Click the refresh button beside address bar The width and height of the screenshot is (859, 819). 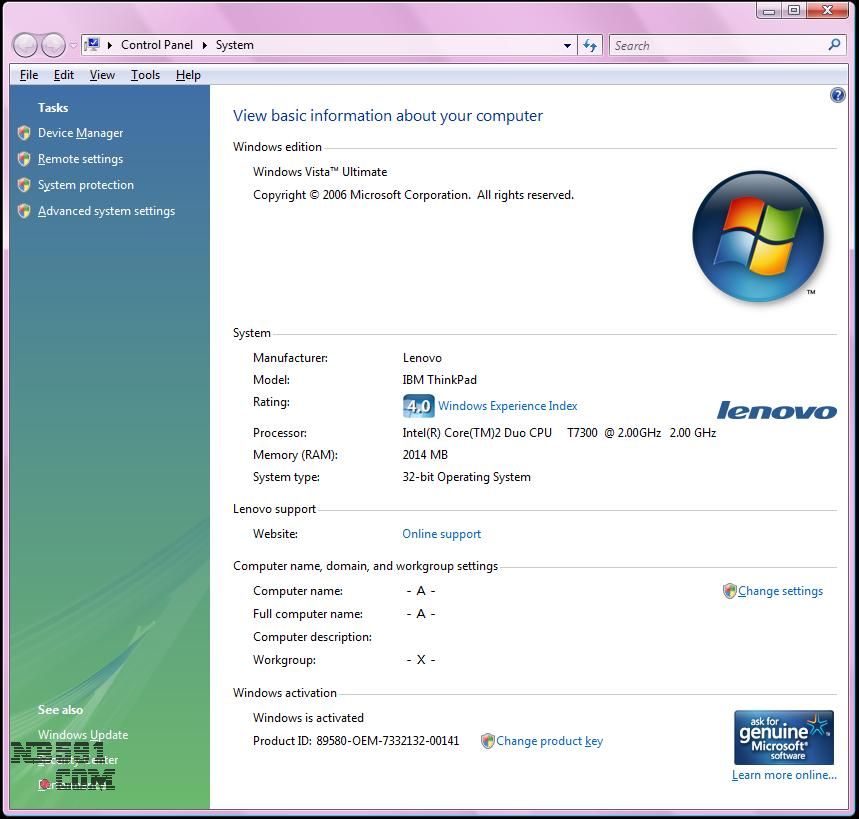pyautogui.click(x=590, y=45)
